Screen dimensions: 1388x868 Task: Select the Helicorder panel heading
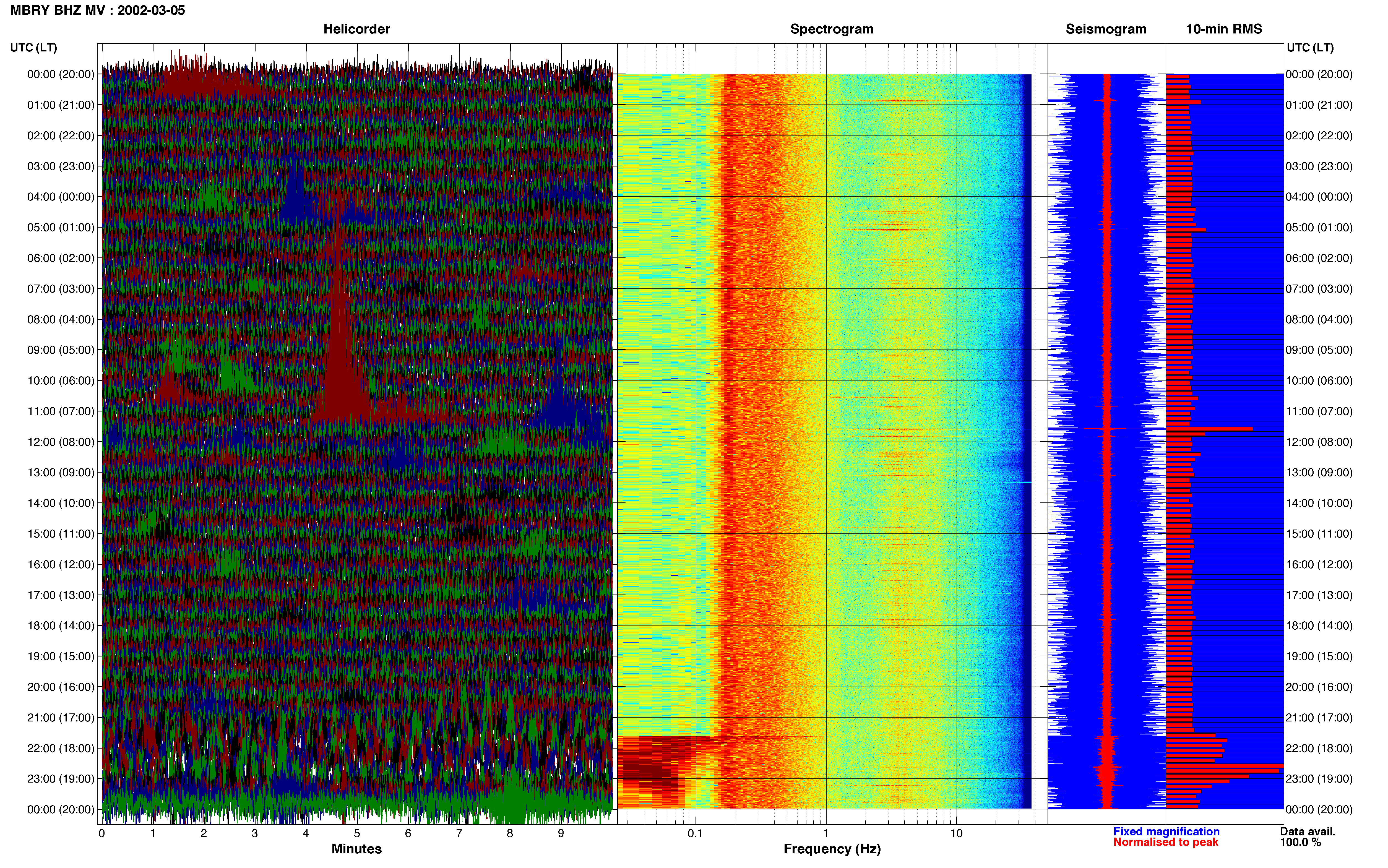click(x=356, y=29)
